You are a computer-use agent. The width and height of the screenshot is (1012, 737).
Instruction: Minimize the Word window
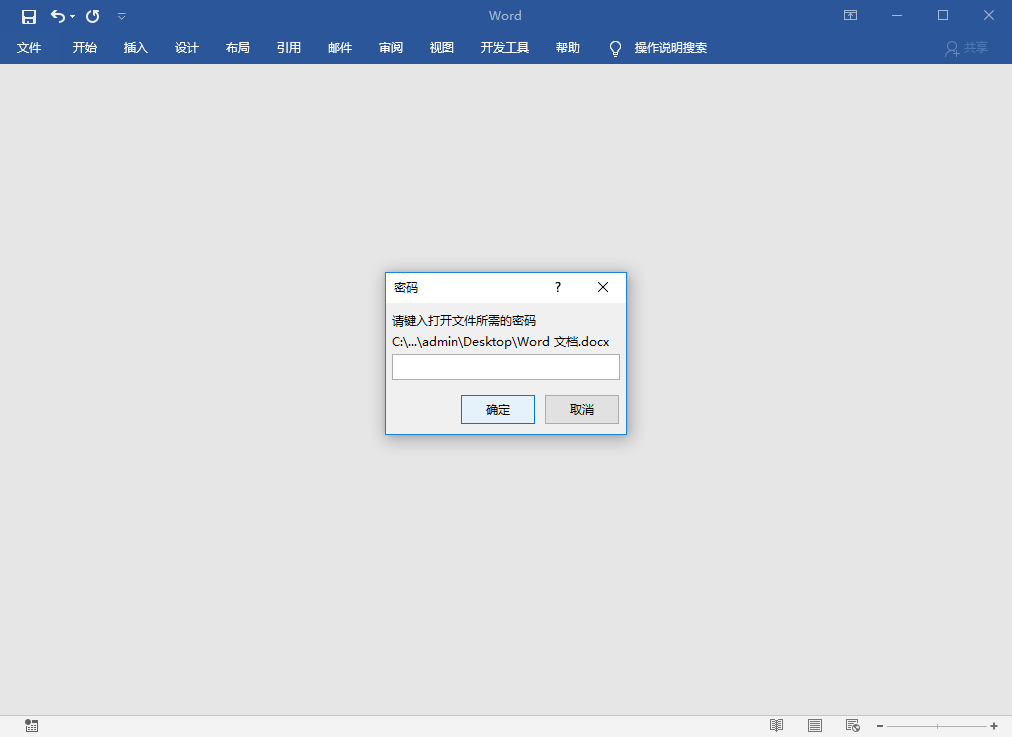tap(896, 15)
